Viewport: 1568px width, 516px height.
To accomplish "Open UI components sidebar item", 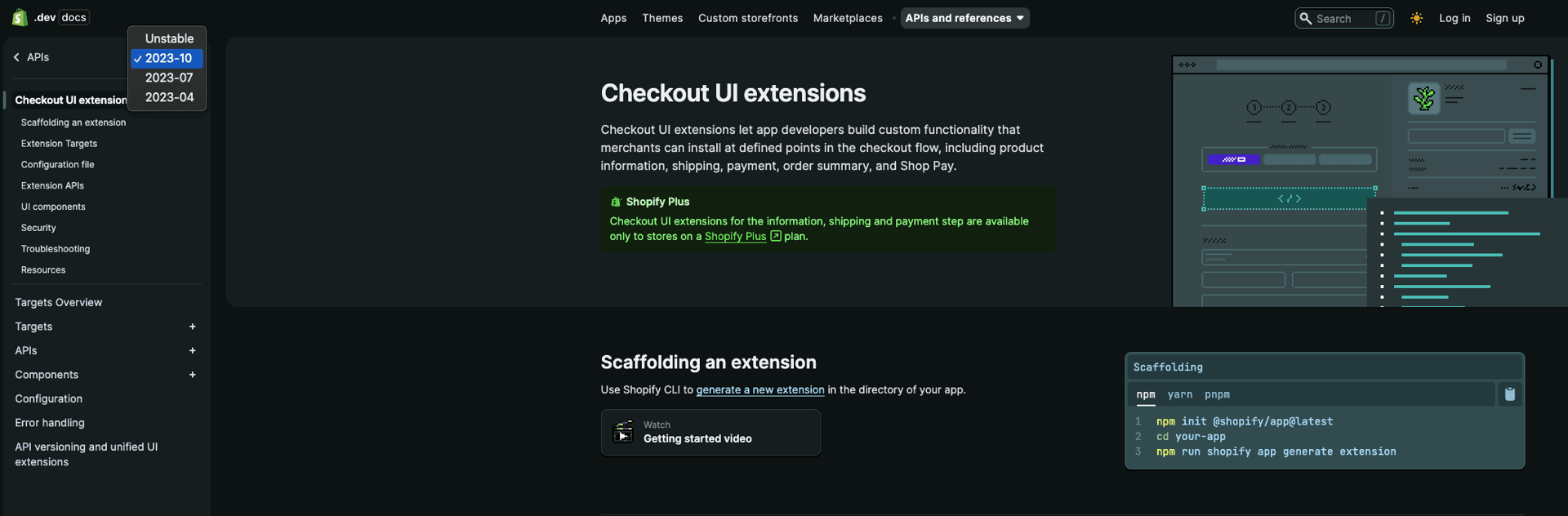I will click(53, 207).
